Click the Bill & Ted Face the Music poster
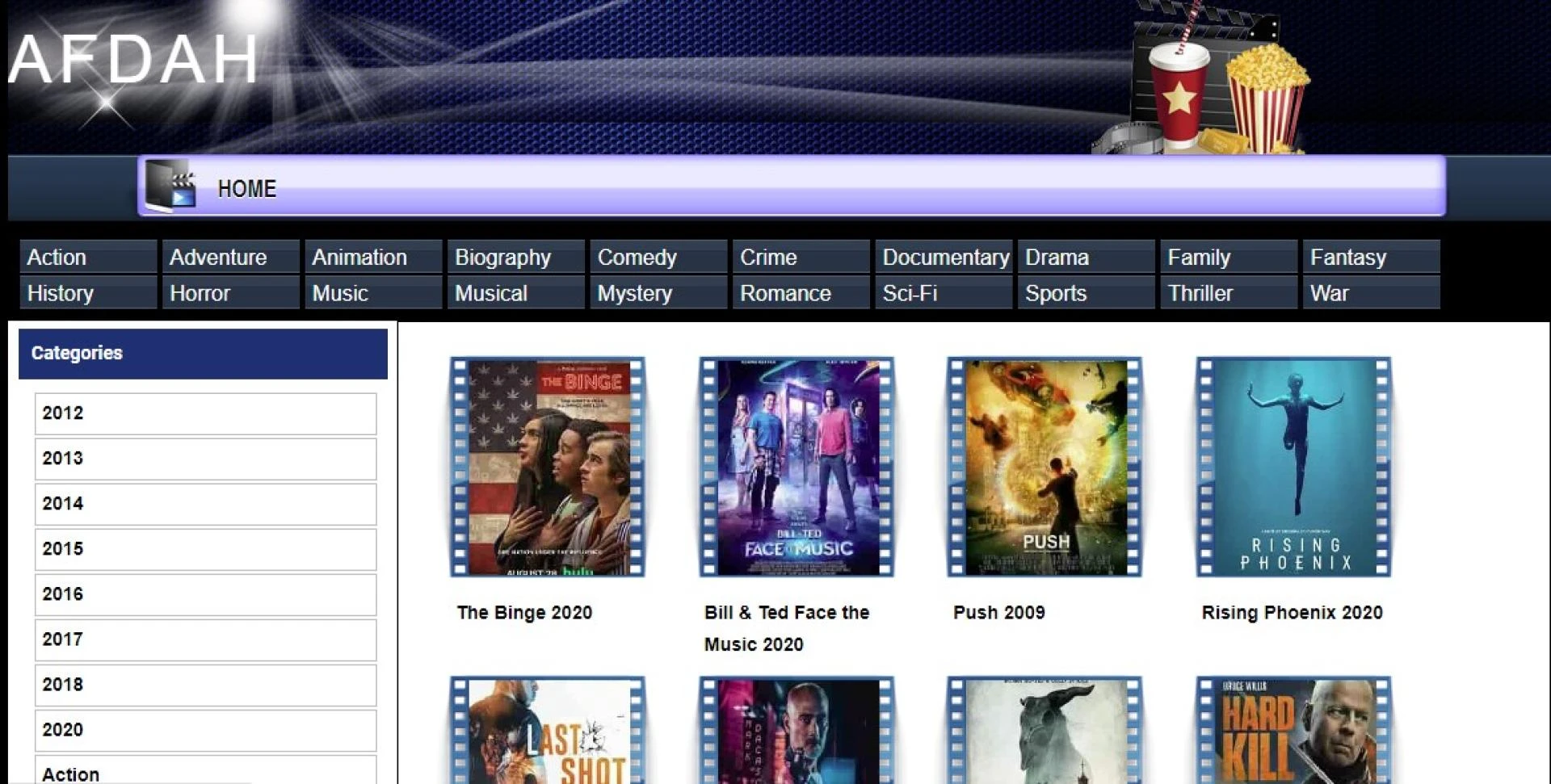 pyautogui.click(x=794, y=467)
